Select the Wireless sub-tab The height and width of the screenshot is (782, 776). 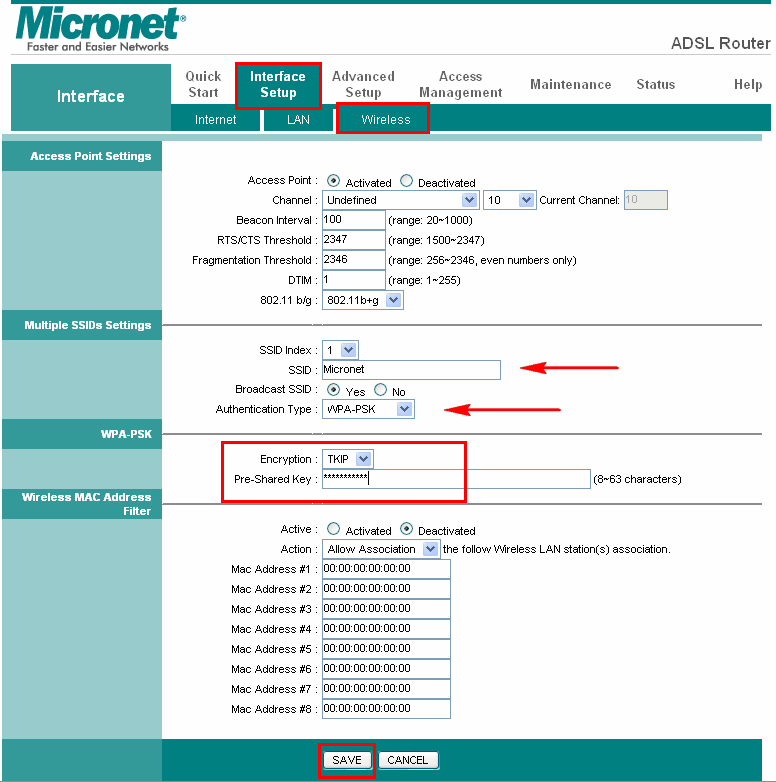point(386,120)
